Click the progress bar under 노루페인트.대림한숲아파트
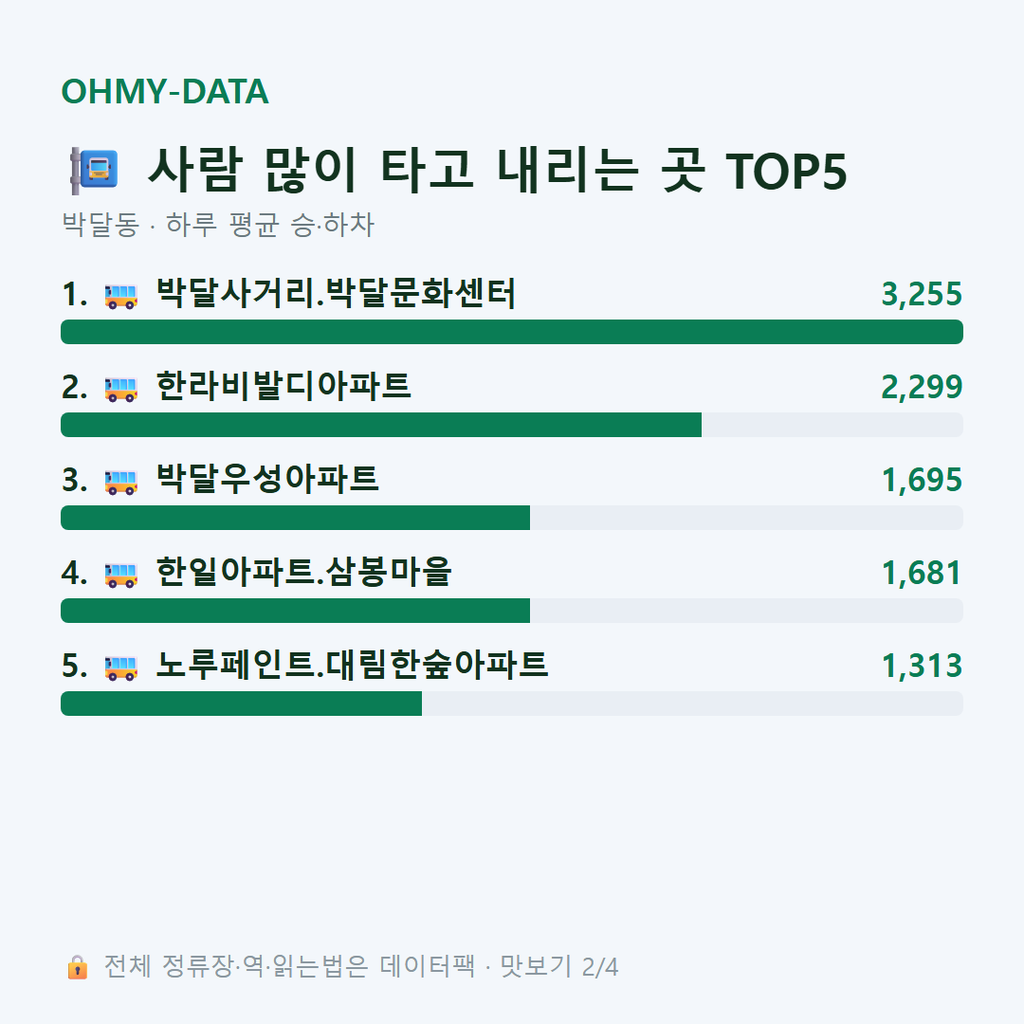The image size is (1024, 1024). pos(512,703)
